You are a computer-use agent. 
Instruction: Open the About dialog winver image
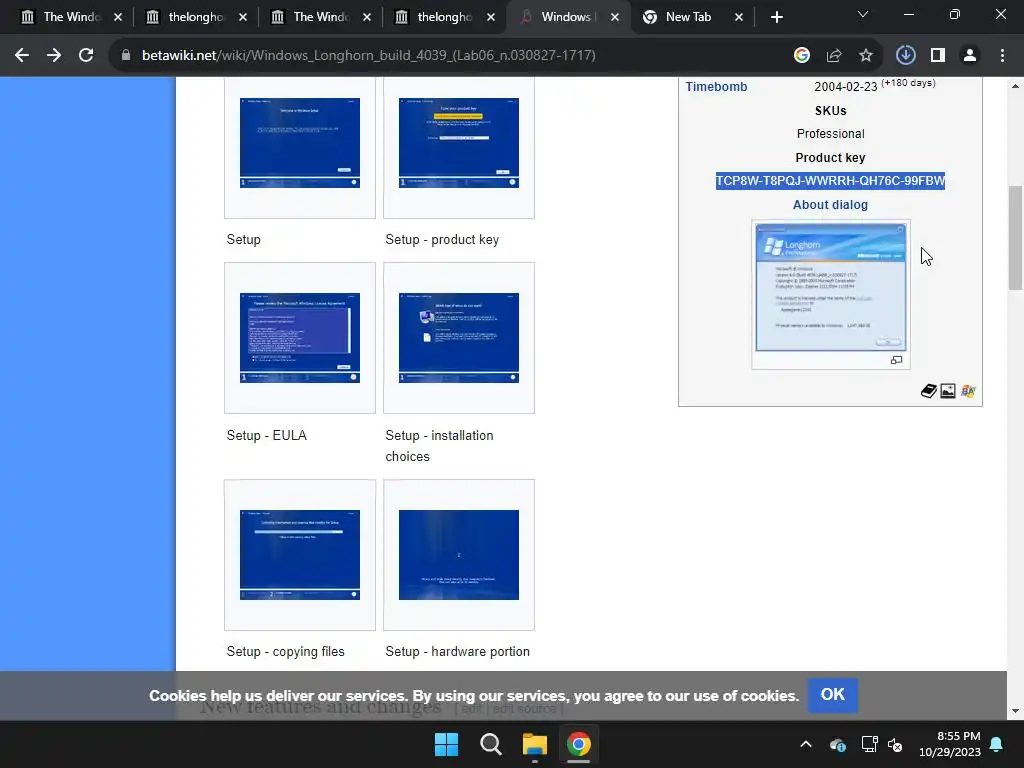point(831,287)
